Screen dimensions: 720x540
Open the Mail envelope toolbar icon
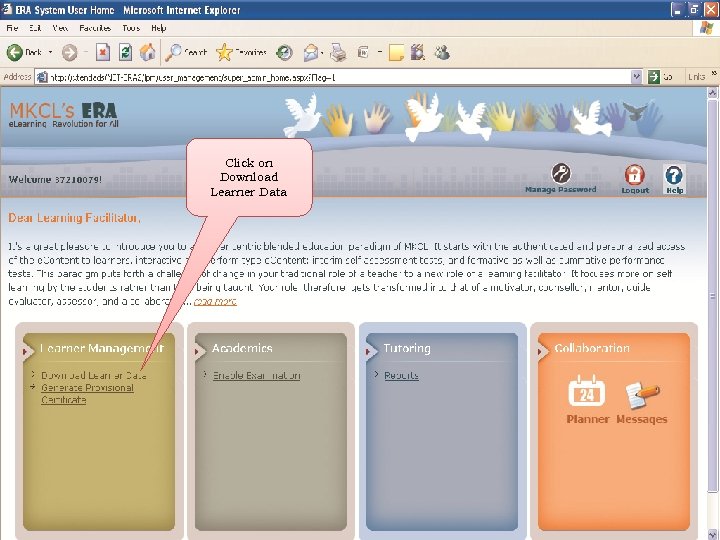tap(310, 52)
